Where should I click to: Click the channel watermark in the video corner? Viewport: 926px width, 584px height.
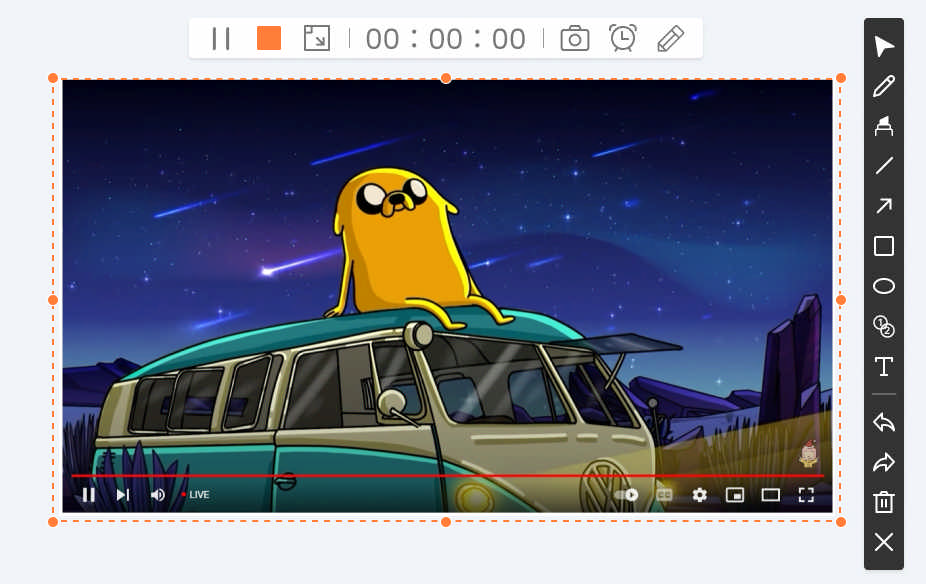808,454
